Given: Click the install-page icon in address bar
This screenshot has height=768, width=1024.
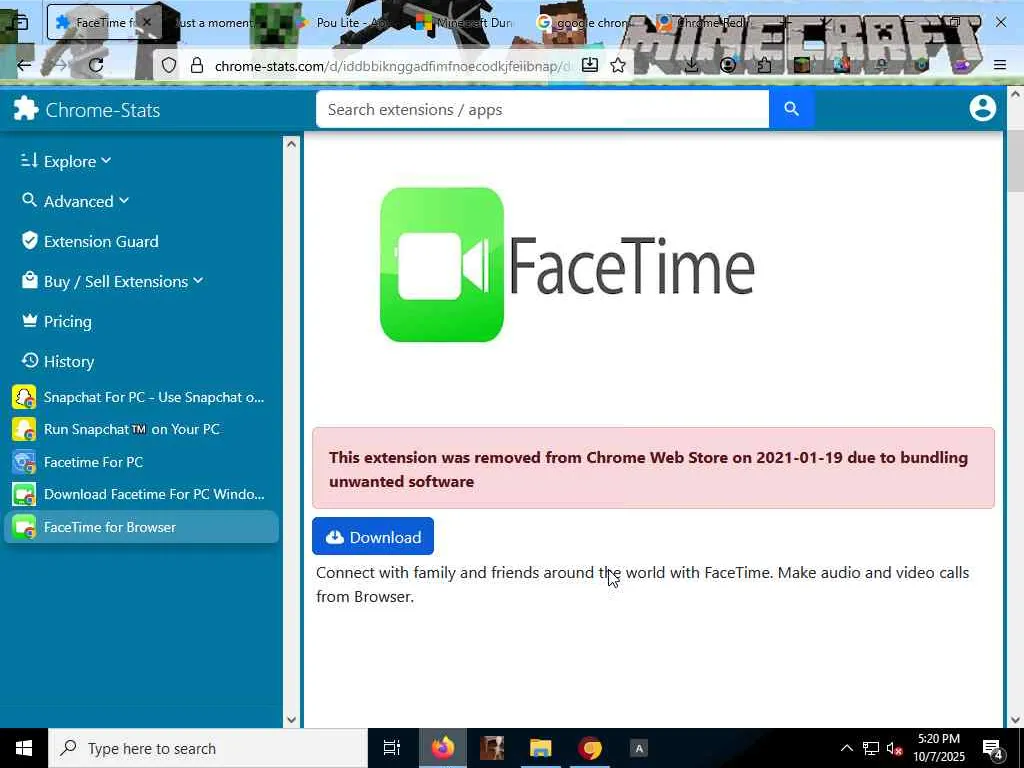Looking at the screenshot, I should point(590,65).
